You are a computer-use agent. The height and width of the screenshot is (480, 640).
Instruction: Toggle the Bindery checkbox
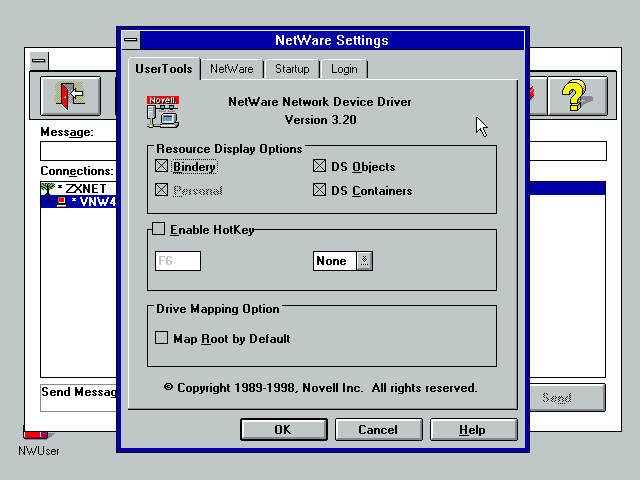coord(162,166)
